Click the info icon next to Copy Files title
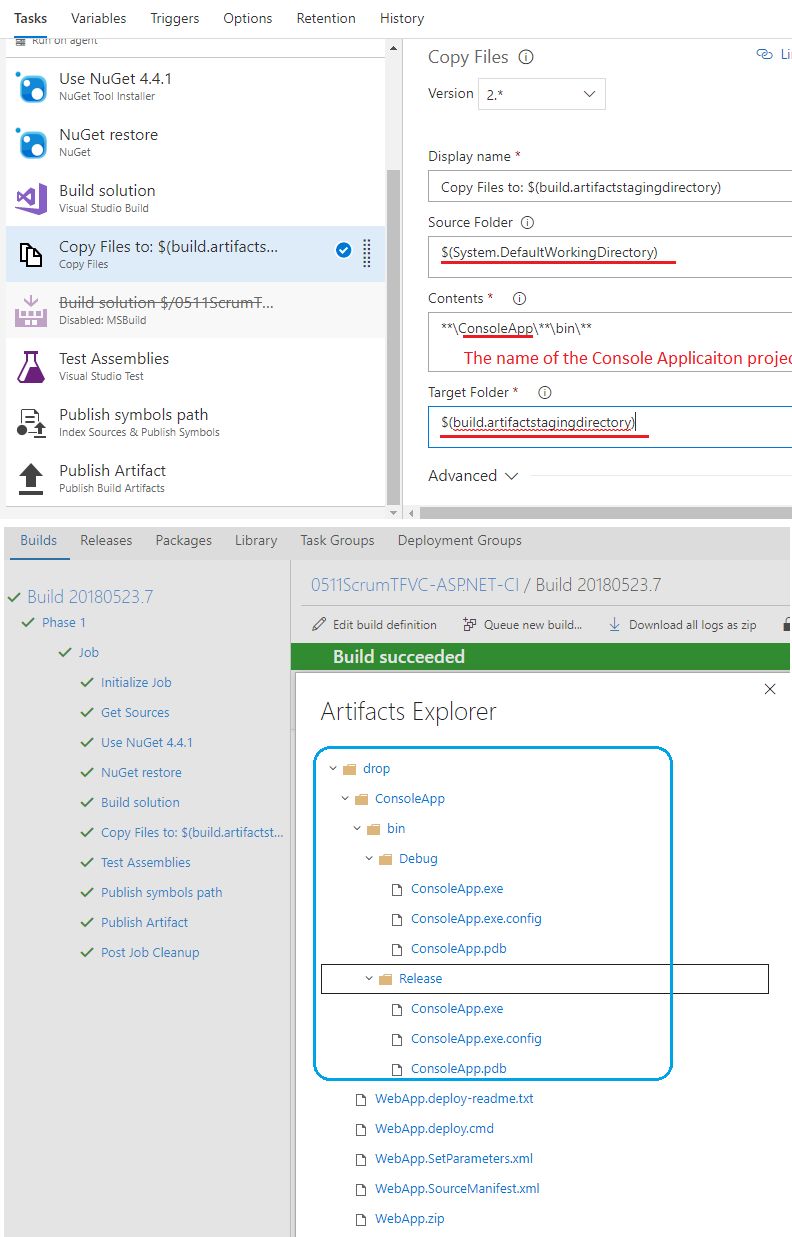The height and width of the screenshot is (1237, 792). (526, 57)
